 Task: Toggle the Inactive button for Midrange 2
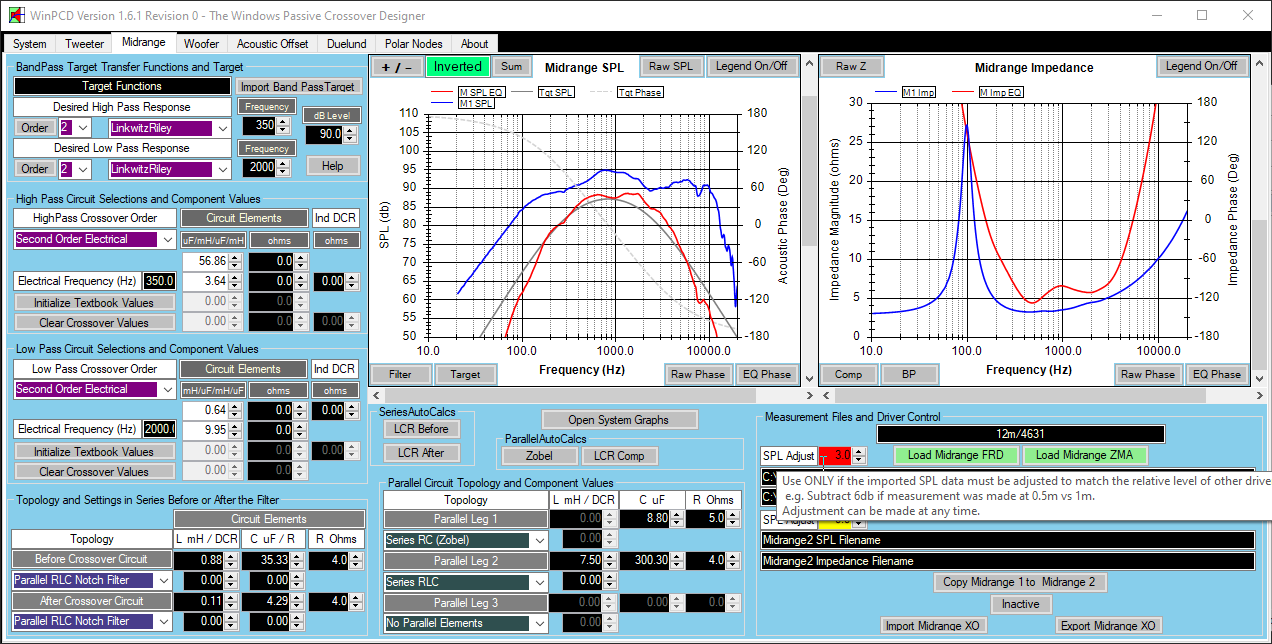click(x=1019, y=604)
